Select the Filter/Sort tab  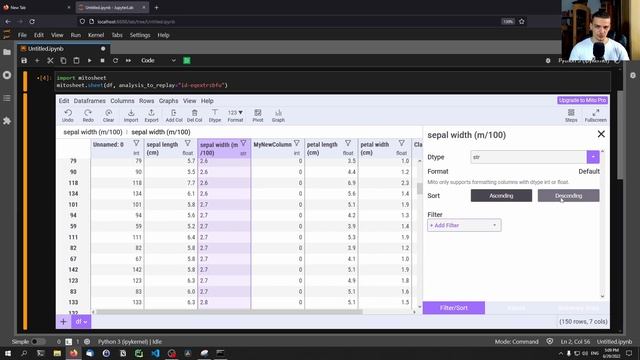point(454,308)
